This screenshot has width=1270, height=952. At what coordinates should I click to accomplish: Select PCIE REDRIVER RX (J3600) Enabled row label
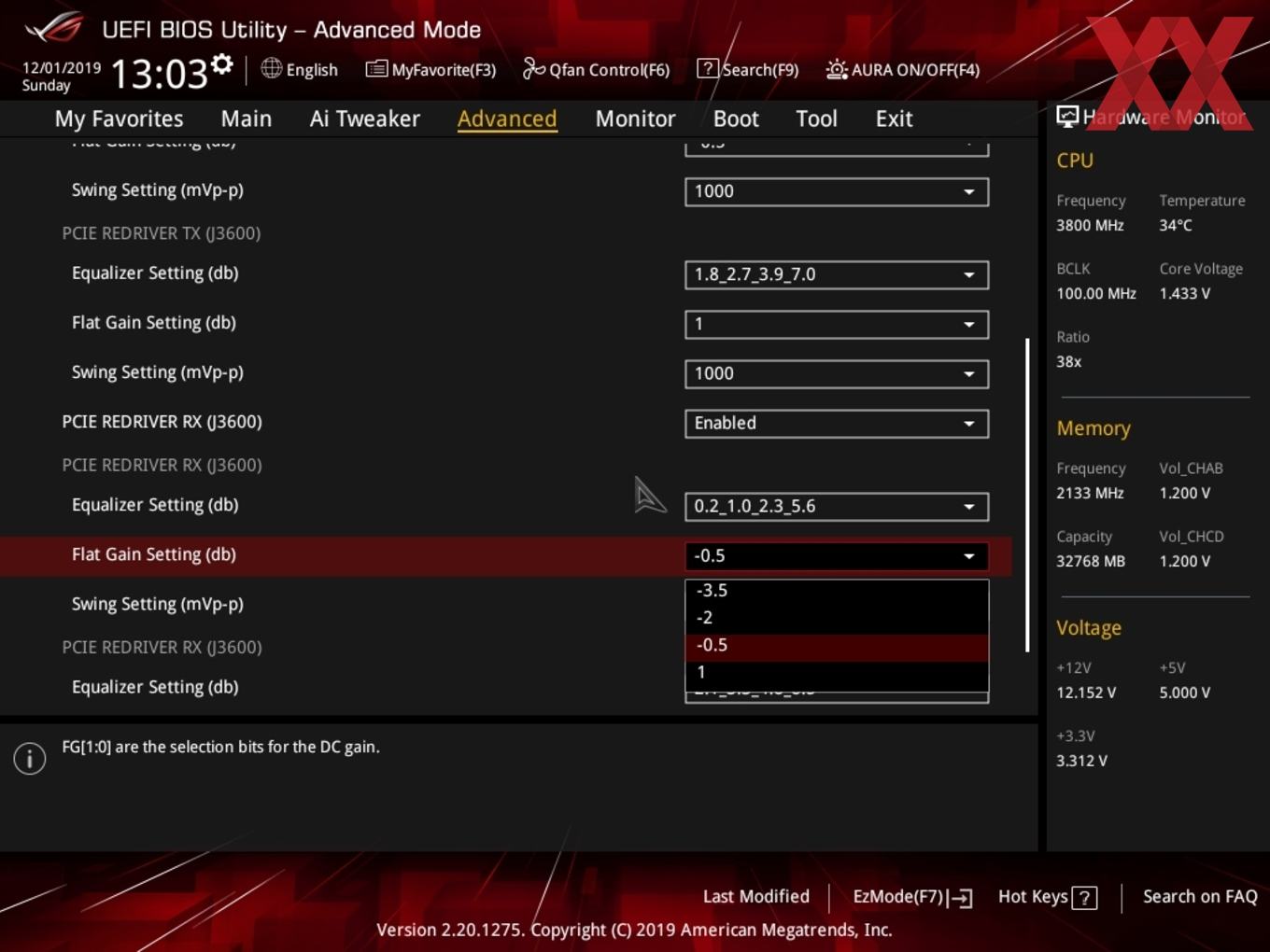[x=162, y=422]
